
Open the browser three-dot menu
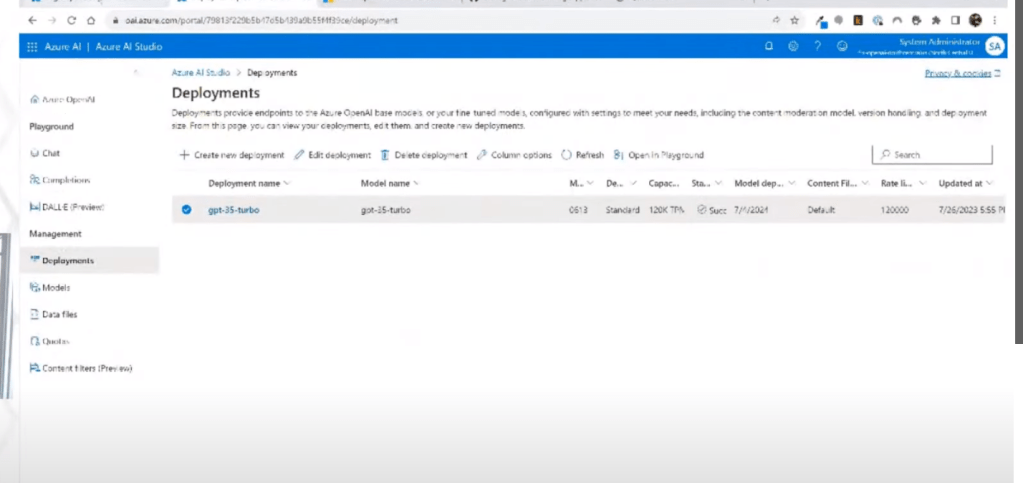pyautogui.click(x=995, y=20)
